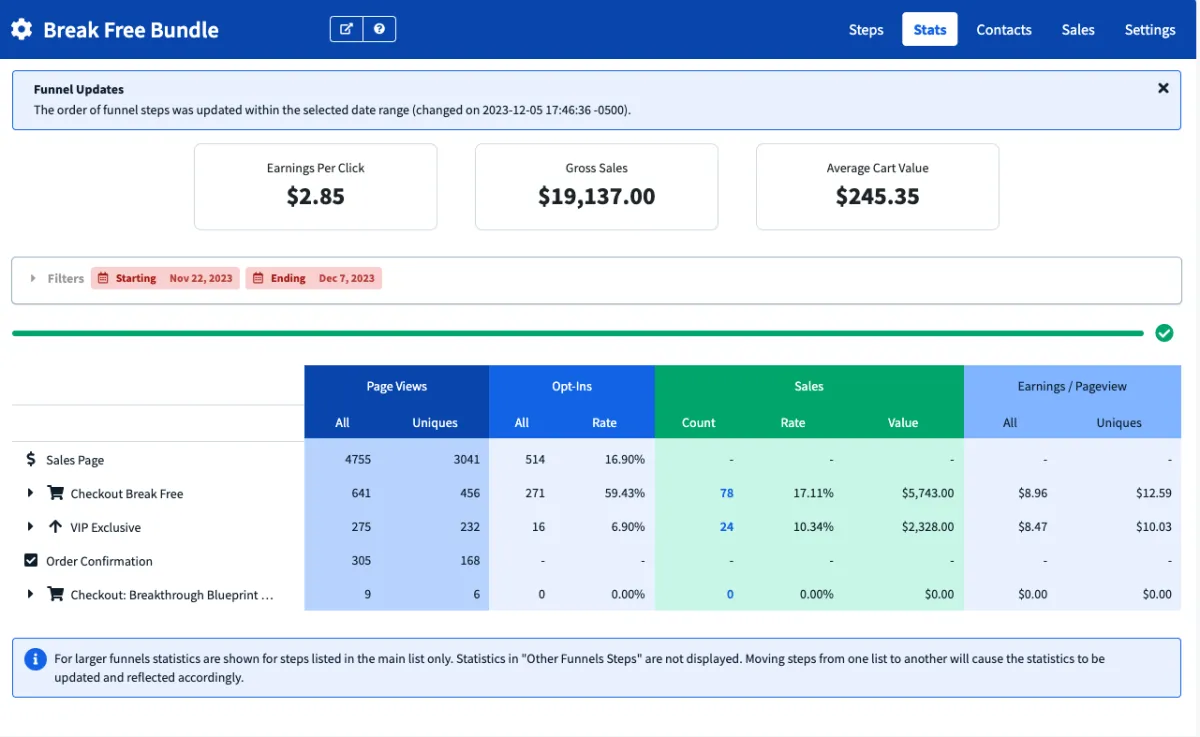Click the gear icon beside Break Free Bundle

(x=21, y=29)
